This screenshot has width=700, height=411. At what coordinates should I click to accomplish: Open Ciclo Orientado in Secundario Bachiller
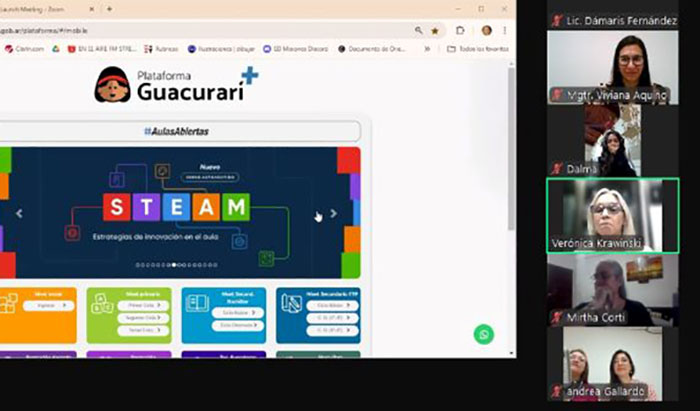[x=238, y=326]
